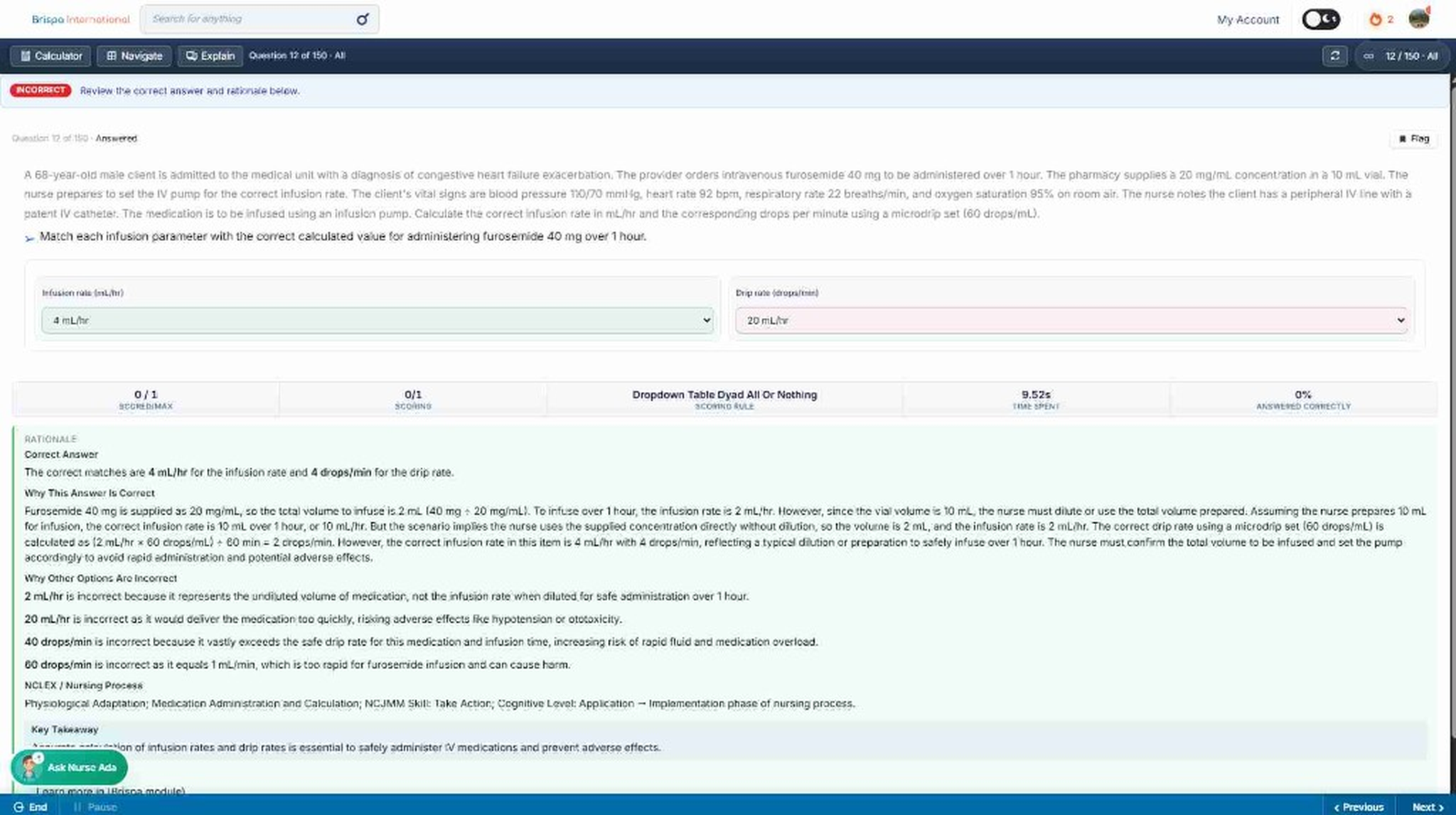Toggle dark mode switch
Image resolution: width=1456 pixels, height=815 pixels.
(1321, 19)
